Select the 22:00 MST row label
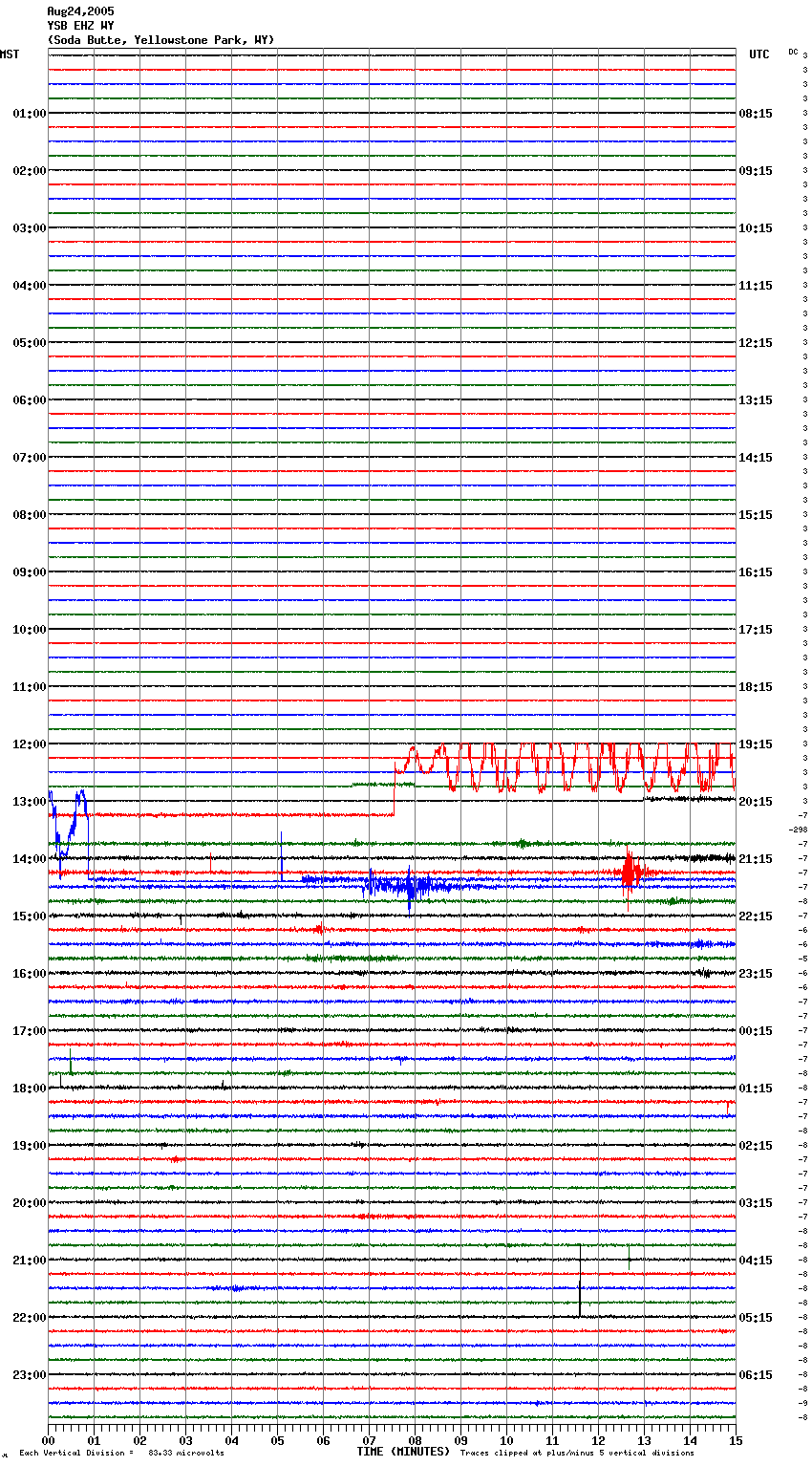 pyautogui.click(x=30, y=1318)
